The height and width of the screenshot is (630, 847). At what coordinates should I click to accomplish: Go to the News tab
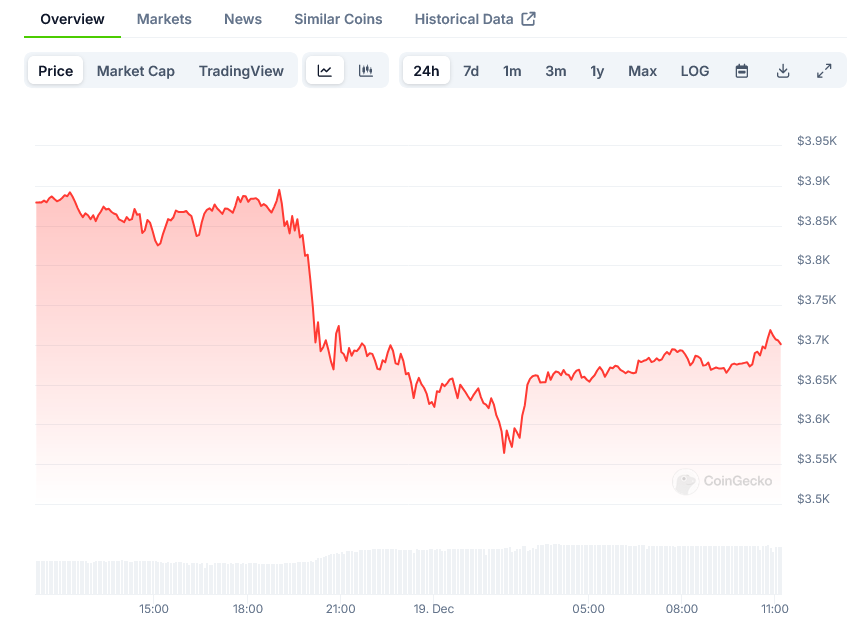point(243,19)
